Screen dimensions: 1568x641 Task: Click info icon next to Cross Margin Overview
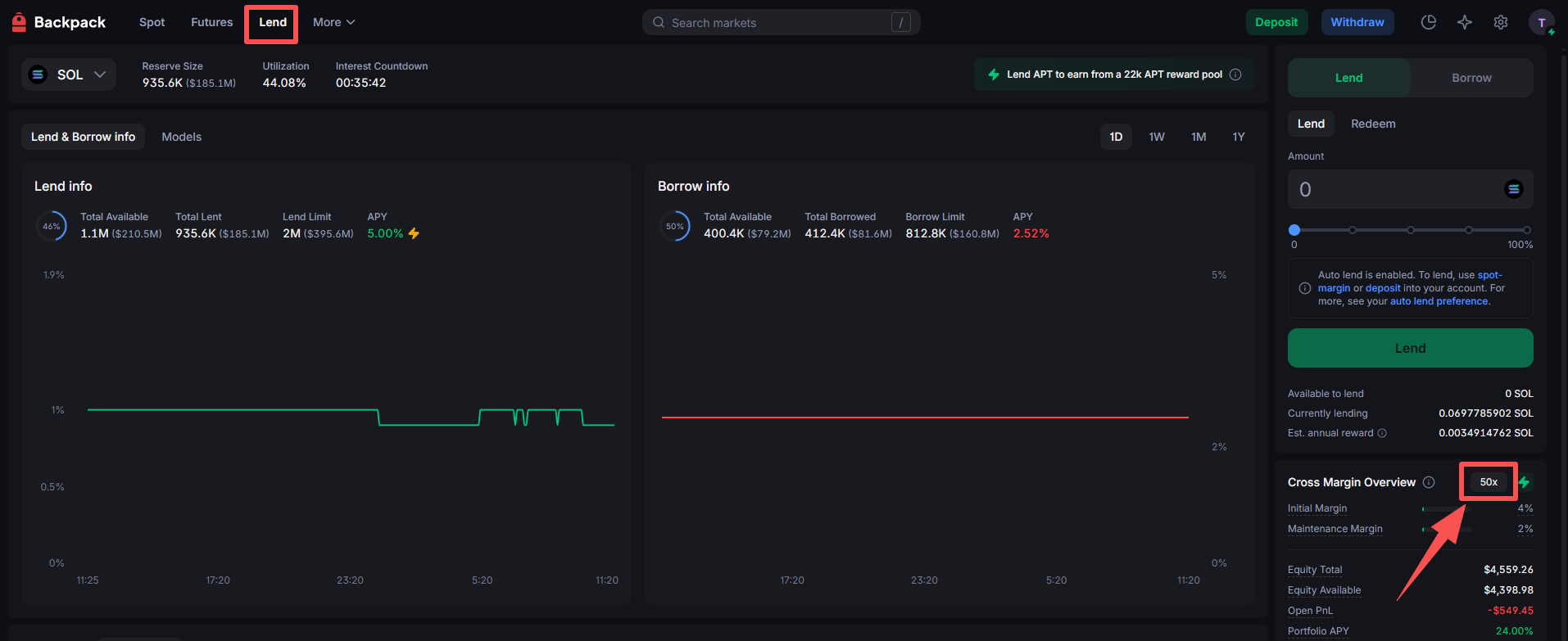click(x=1429, y=482)
